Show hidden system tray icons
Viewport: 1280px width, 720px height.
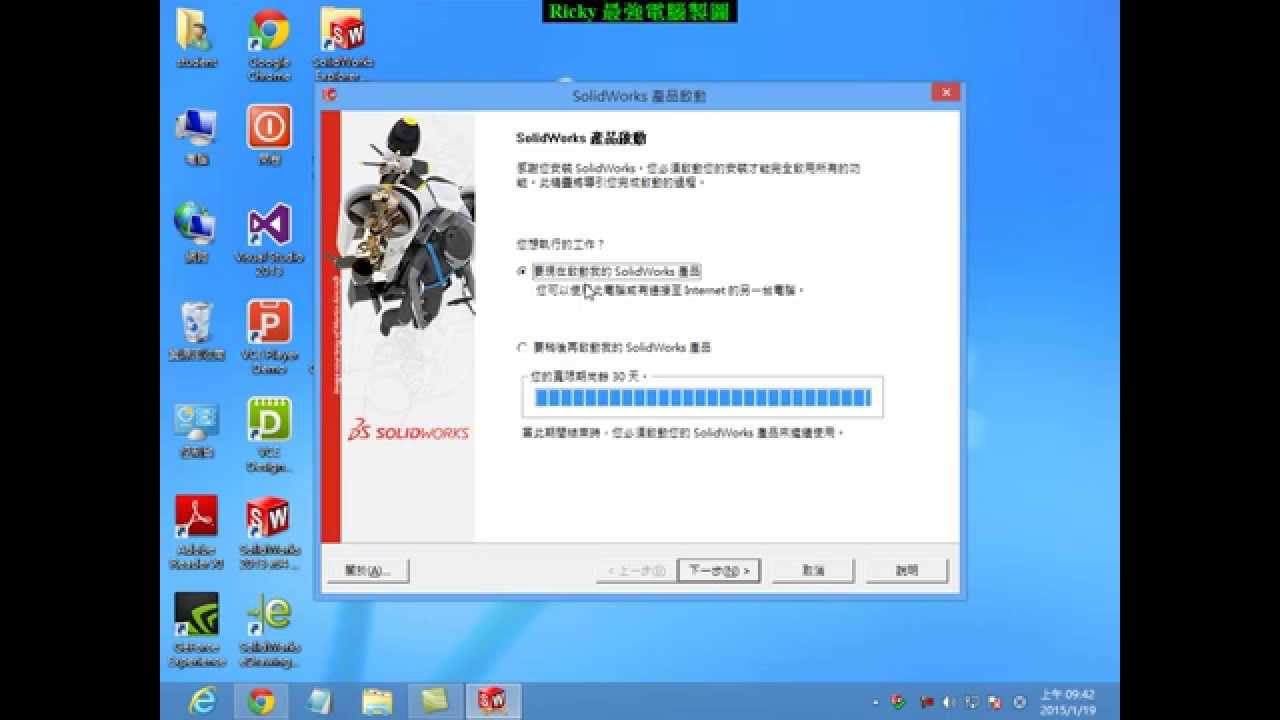click(876, 702)
